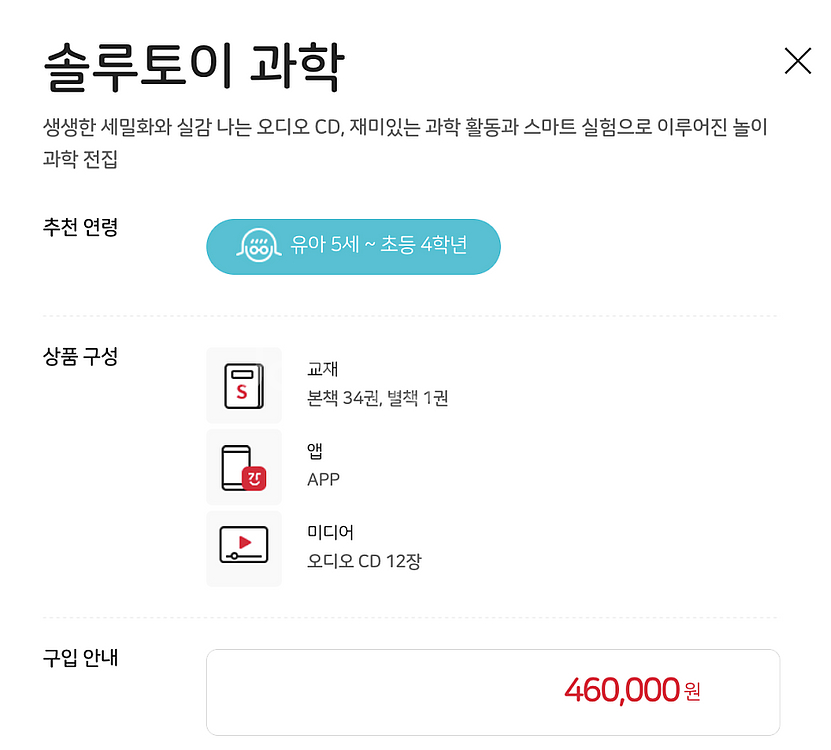Viewport: 831px width, 750px height.
Task: Select the 유아 5세 ~ 초등 4학년 badge text
Action: coord(379,246)
